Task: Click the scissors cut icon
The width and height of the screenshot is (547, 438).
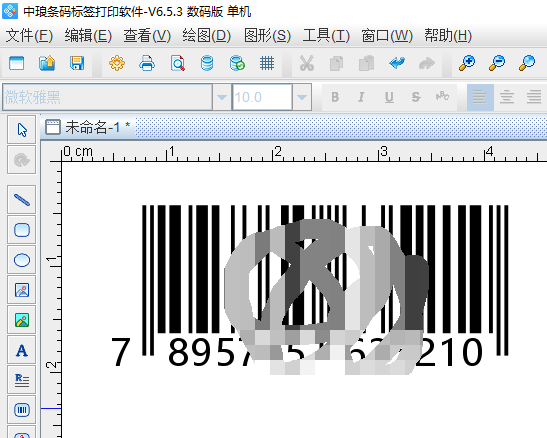Action: (307, 63)
